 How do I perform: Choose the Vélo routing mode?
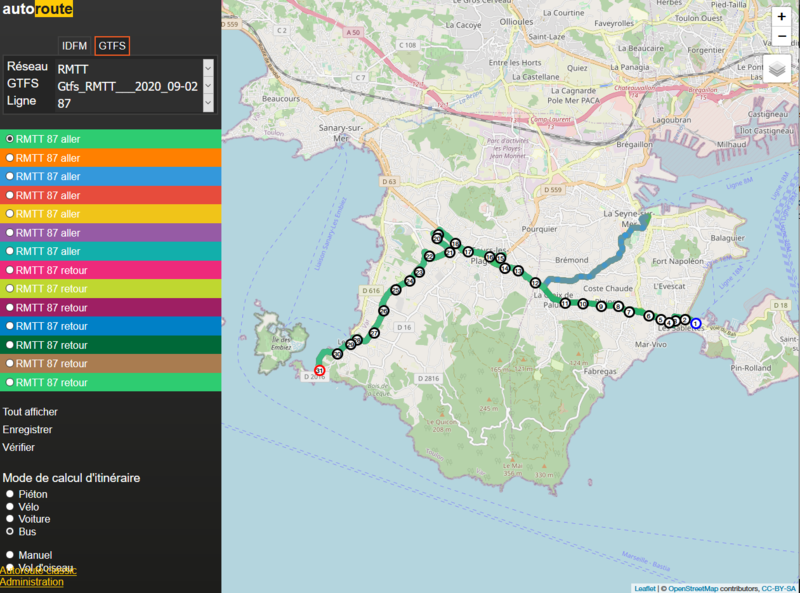[10, 507]
